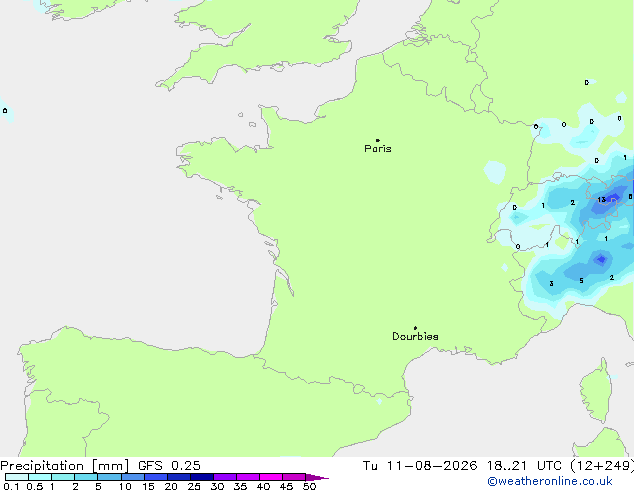Viewport: 634px width, 490px height.
Task: Click the 30–35 mm legend color box
Action: coord(225,477)
